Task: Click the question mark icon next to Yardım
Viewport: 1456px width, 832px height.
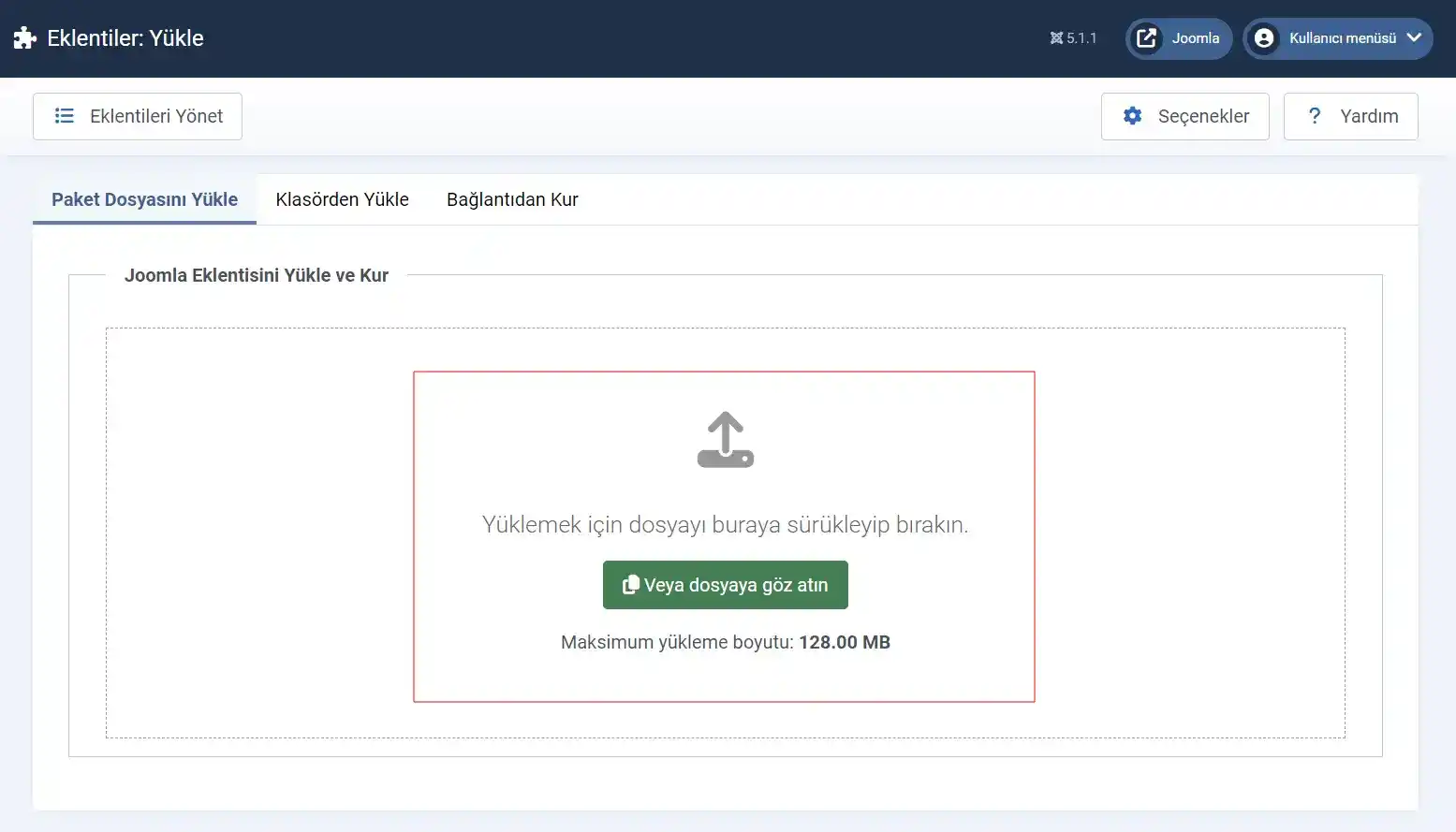Action: [1315, 116]
